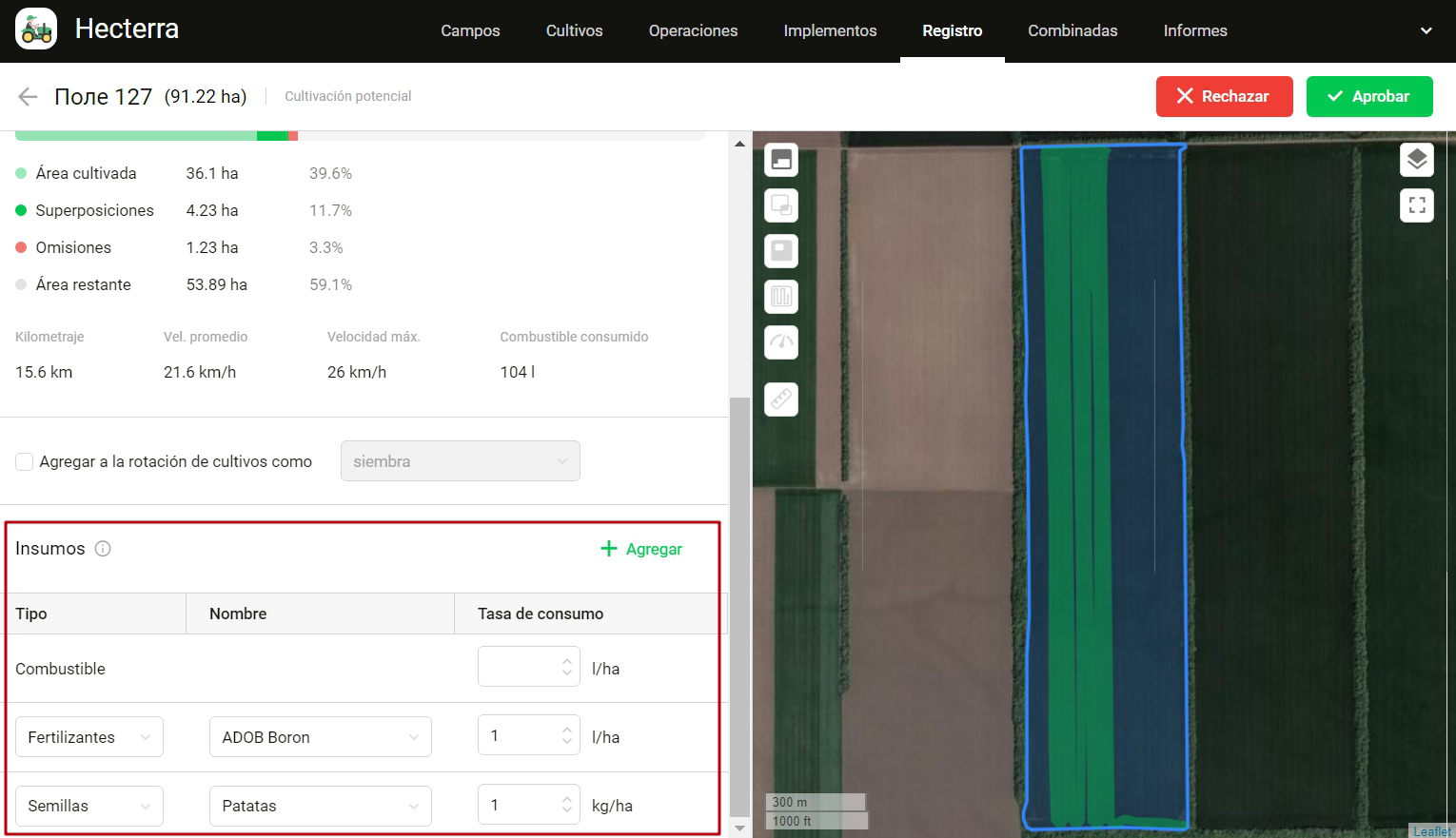Viewport: 1456px width, 838px height.
Task: Open the ADOB Boron name dropdown
Action: coord(320,737)
